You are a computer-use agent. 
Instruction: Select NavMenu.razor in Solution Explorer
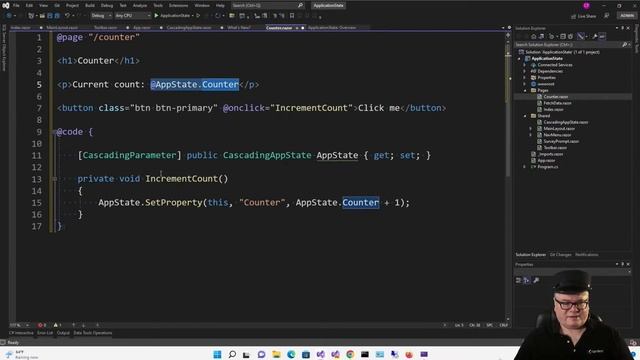pos(557,135)
